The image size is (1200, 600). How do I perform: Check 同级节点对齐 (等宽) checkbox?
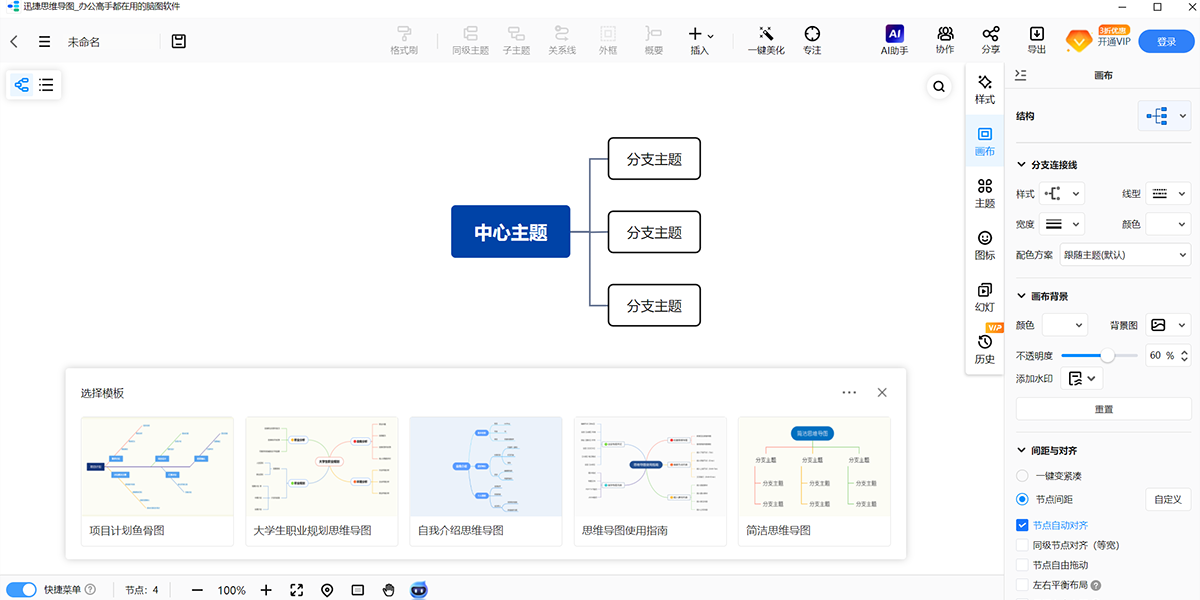point(1022,545)
